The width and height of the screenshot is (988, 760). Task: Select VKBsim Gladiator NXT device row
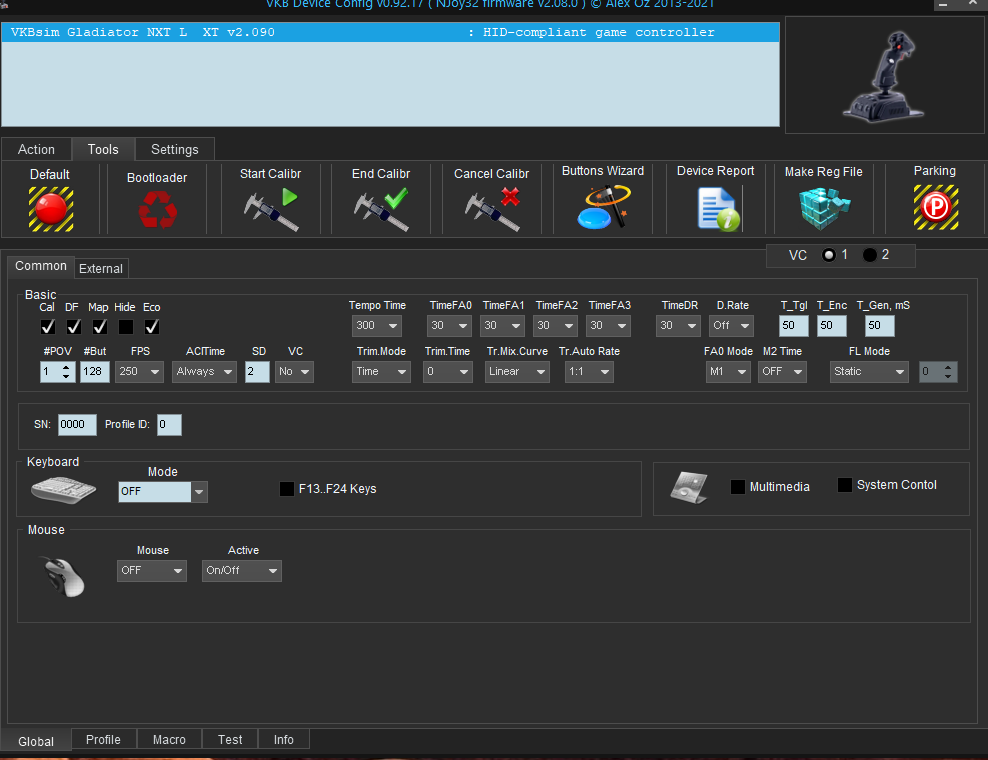[391, 32]
